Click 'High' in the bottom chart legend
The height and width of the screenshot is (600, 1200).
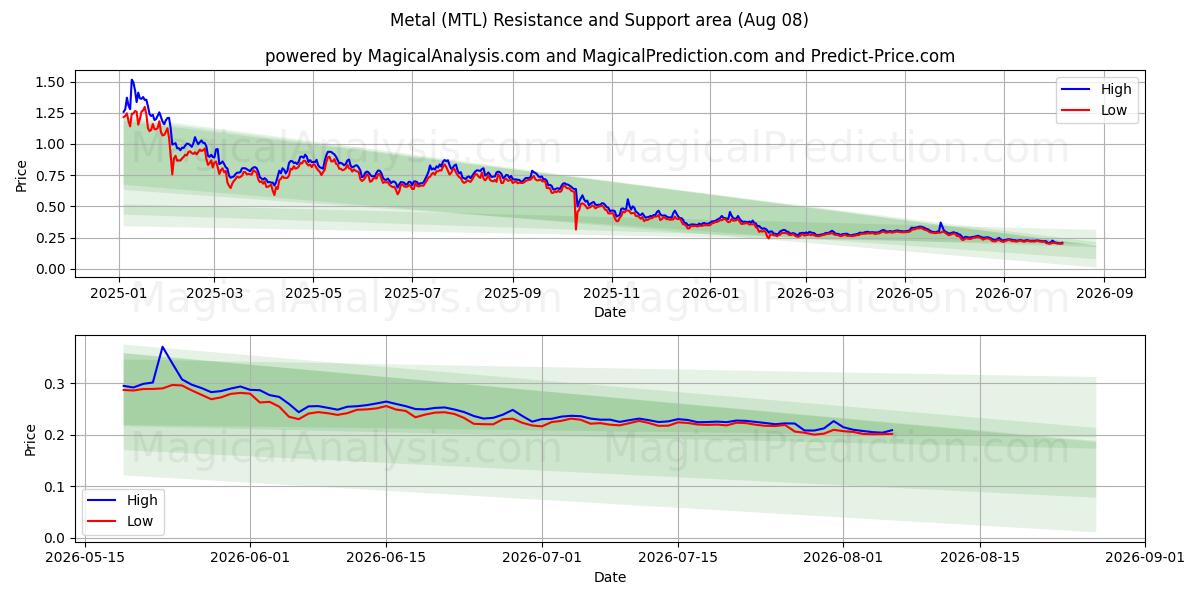[142, 500]
